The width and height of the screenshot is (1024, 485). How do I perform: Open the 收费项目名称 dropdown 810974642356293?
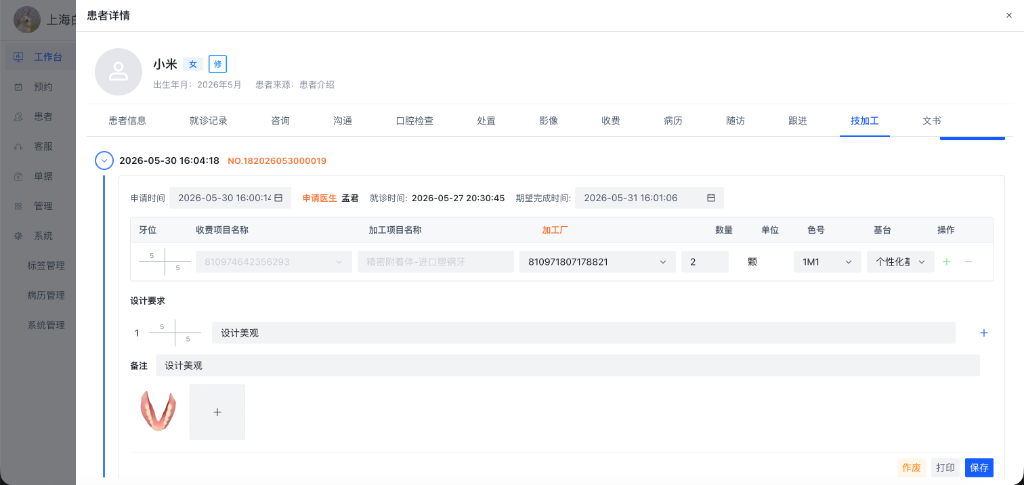[274, 262]
